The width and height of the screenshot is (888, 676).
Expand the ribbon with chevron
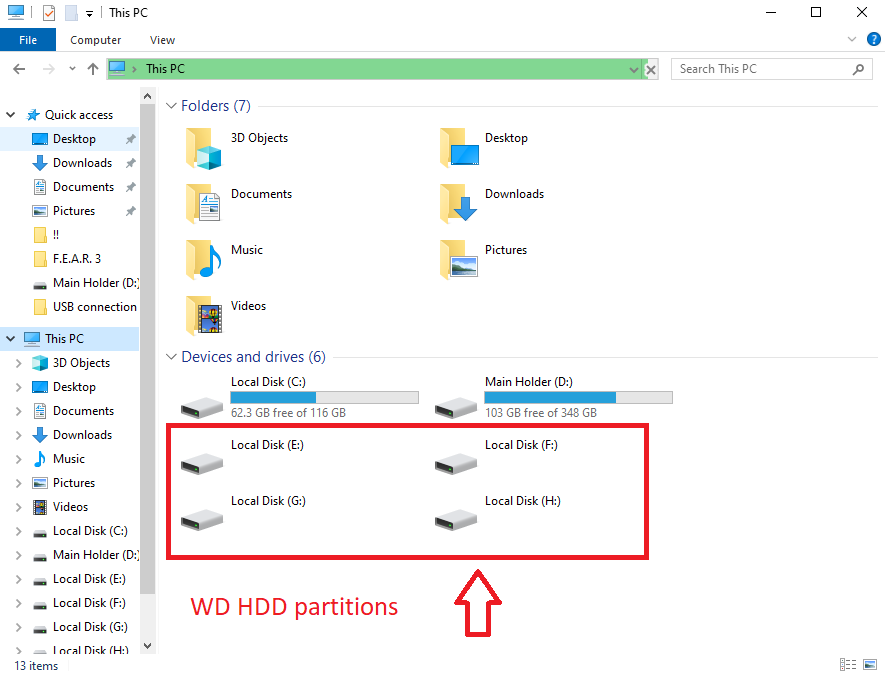coord(852,39)
